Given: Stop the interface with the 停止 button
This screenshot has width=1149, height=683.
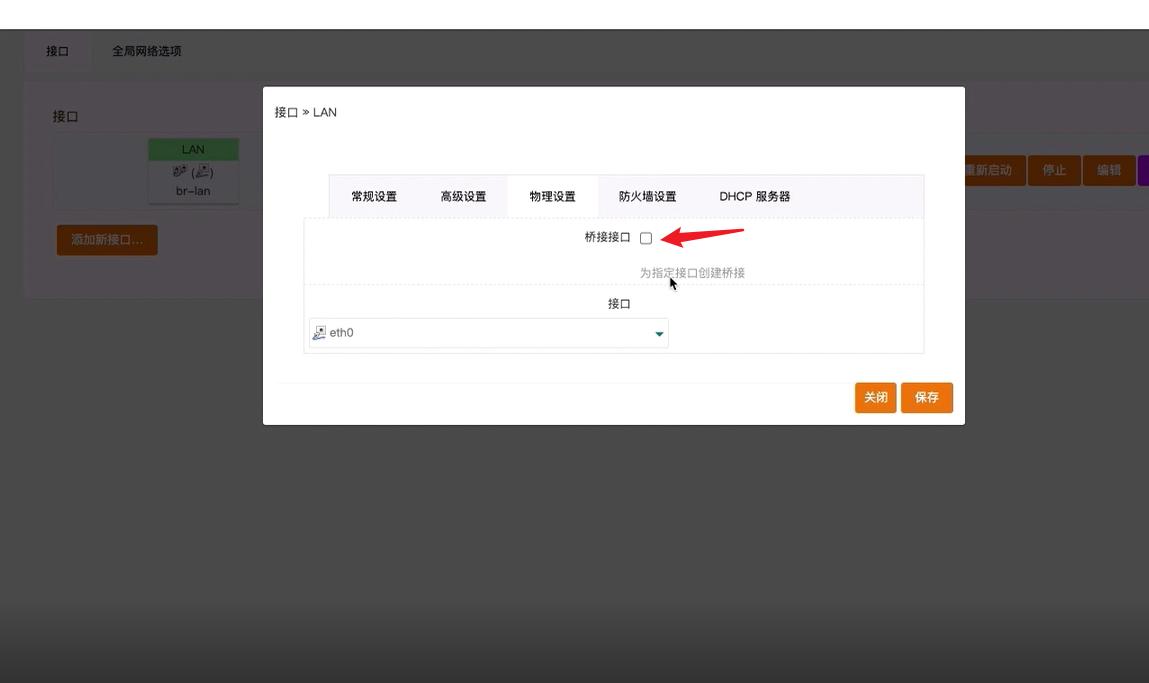Looking at the screenshot, I should click(1055, 170).
